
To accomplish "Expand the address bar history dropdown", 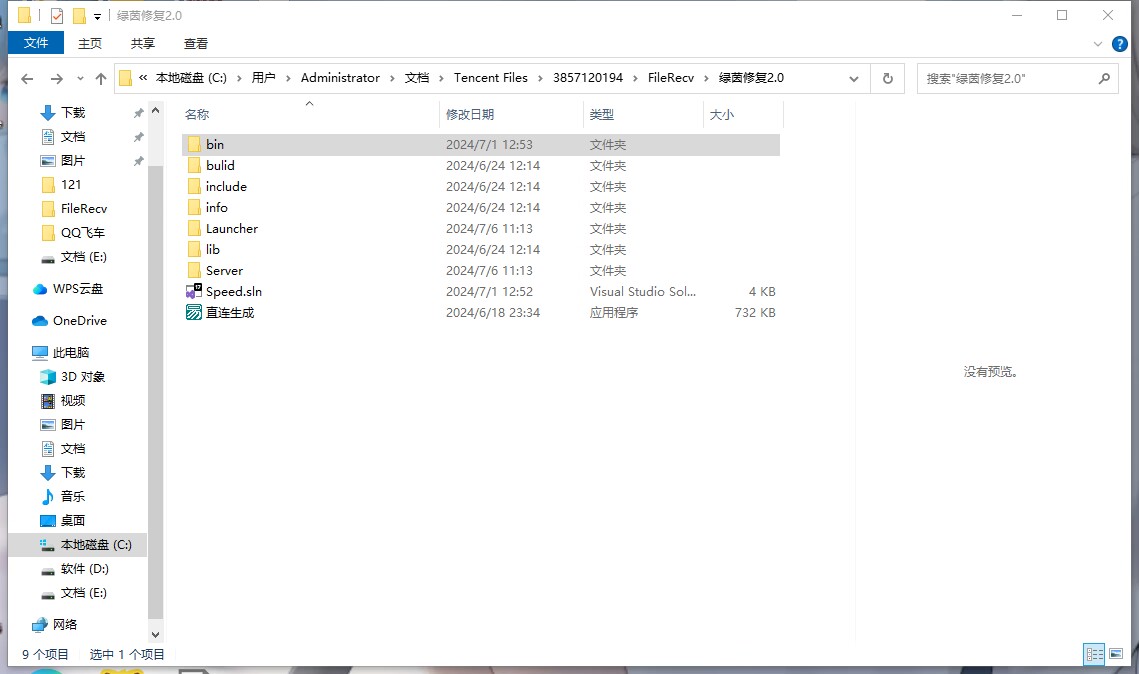I will (854, 78).
